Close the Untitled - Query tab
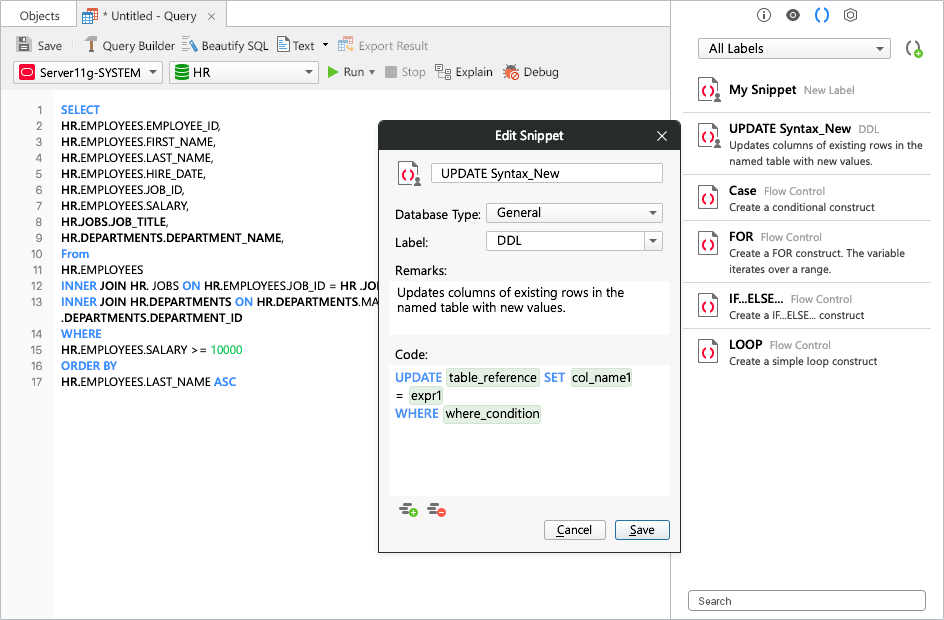944x620 pixels. (211, 16)
